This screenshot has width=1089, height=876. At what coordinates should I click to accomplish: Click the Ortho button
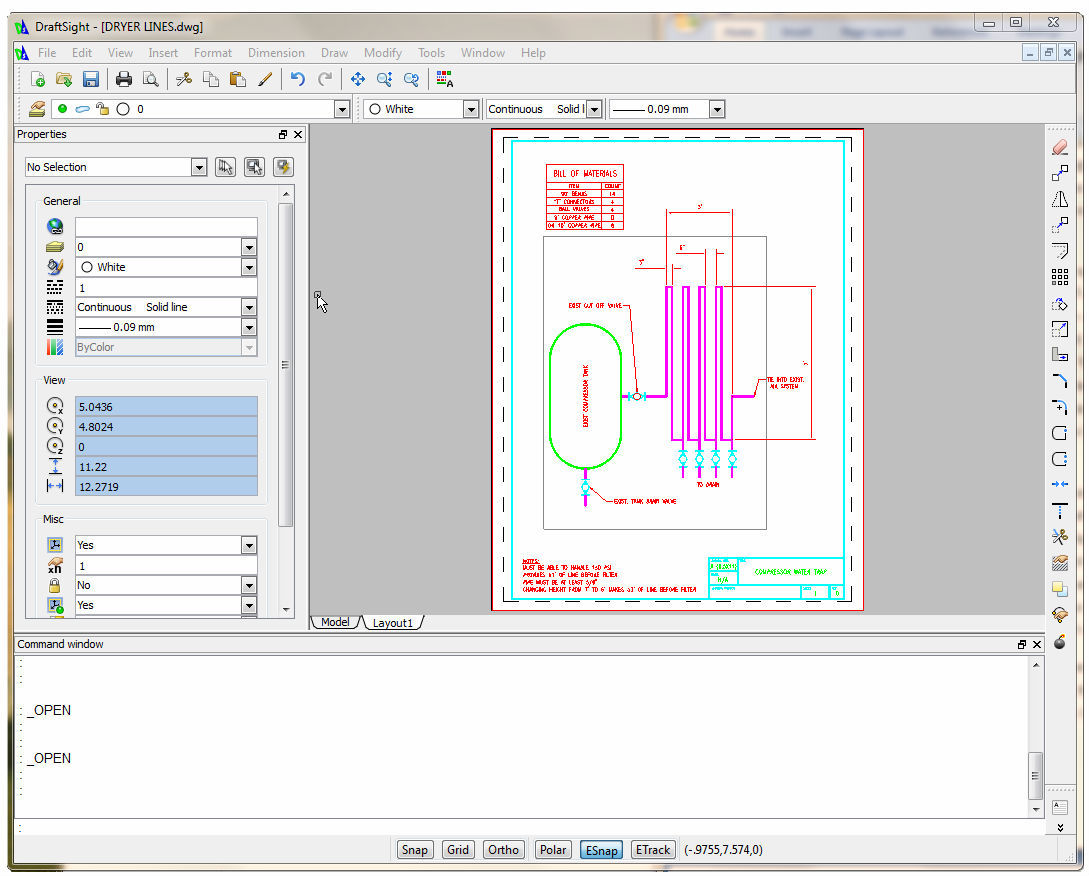point(503,850)
